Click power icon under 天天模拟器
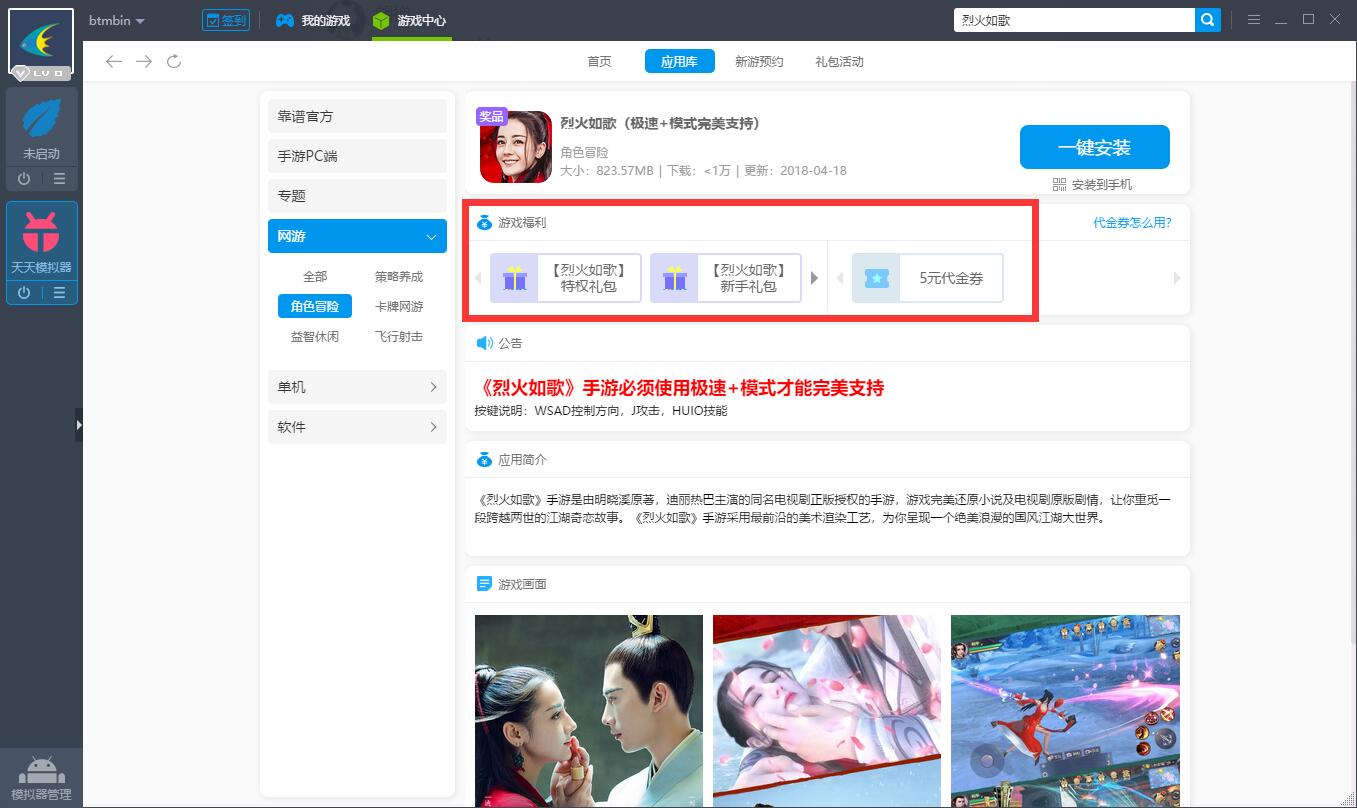 click(x=24, y=293)
